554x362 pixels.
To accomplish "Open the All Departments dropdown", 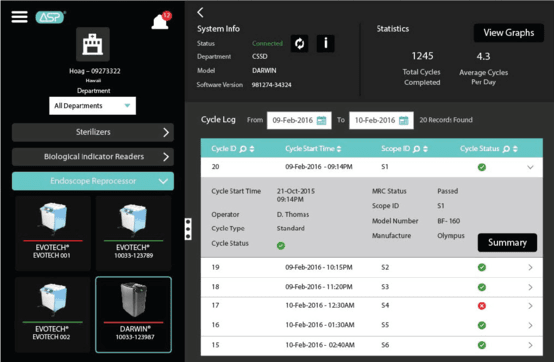I will 93,106.
